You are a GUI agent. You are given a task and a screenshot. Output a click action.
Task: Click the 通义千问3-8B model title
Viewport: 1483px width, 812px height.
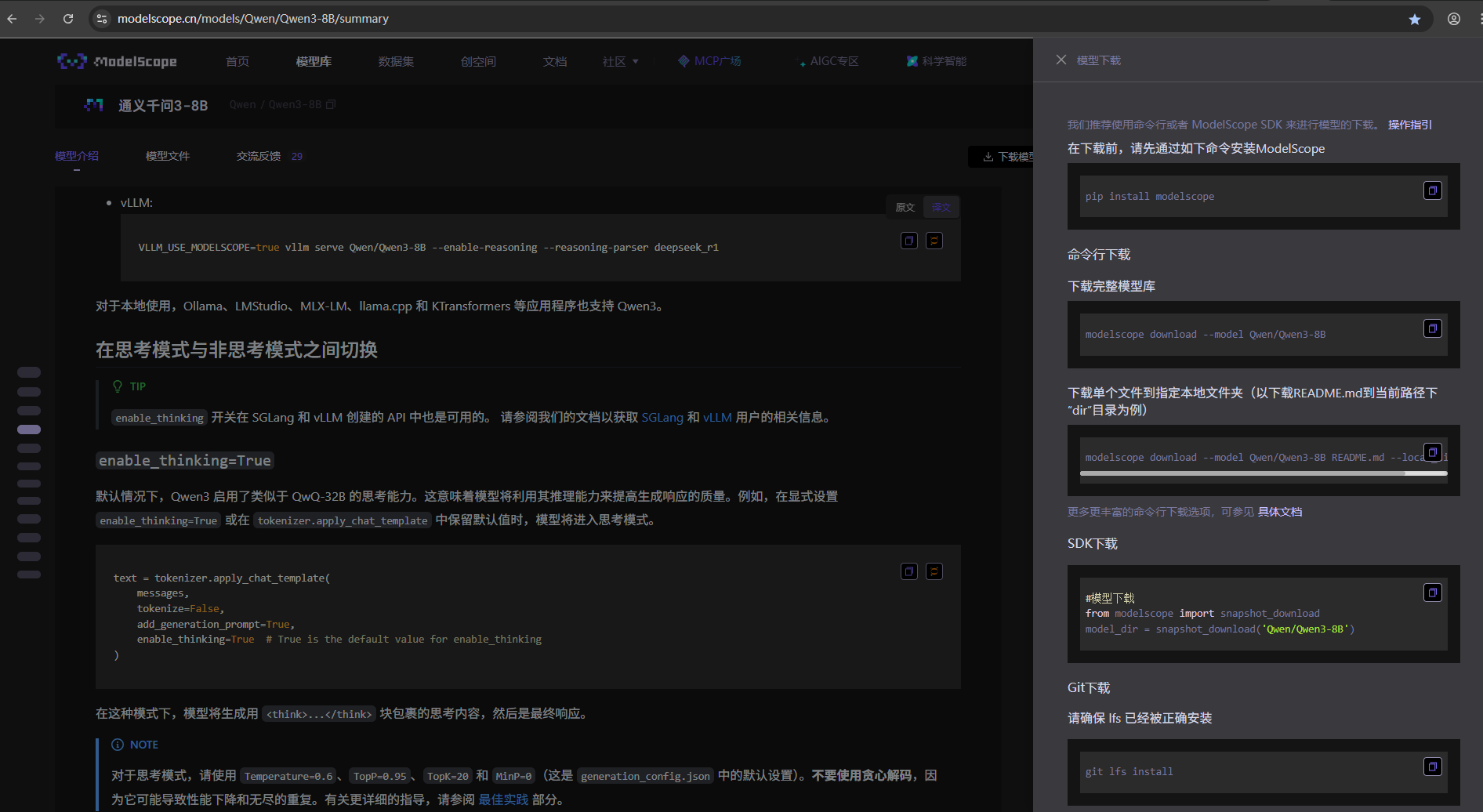[163, 105]
